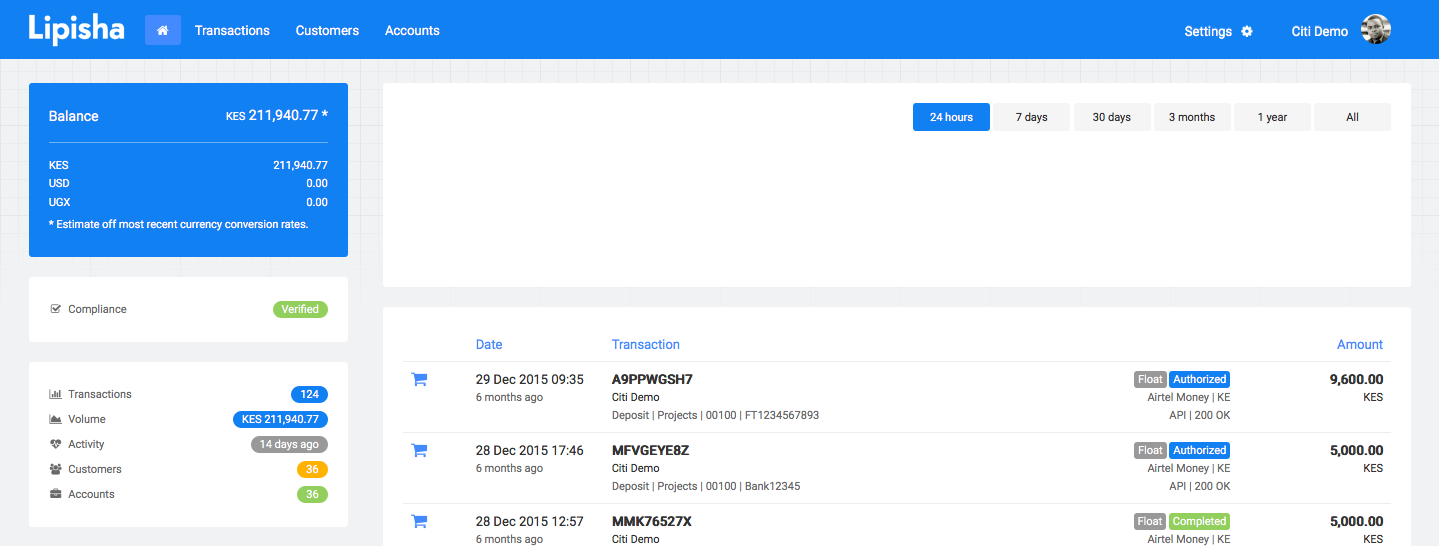
Task: Open transaction MMK76527X
Action: coord(652,521)
